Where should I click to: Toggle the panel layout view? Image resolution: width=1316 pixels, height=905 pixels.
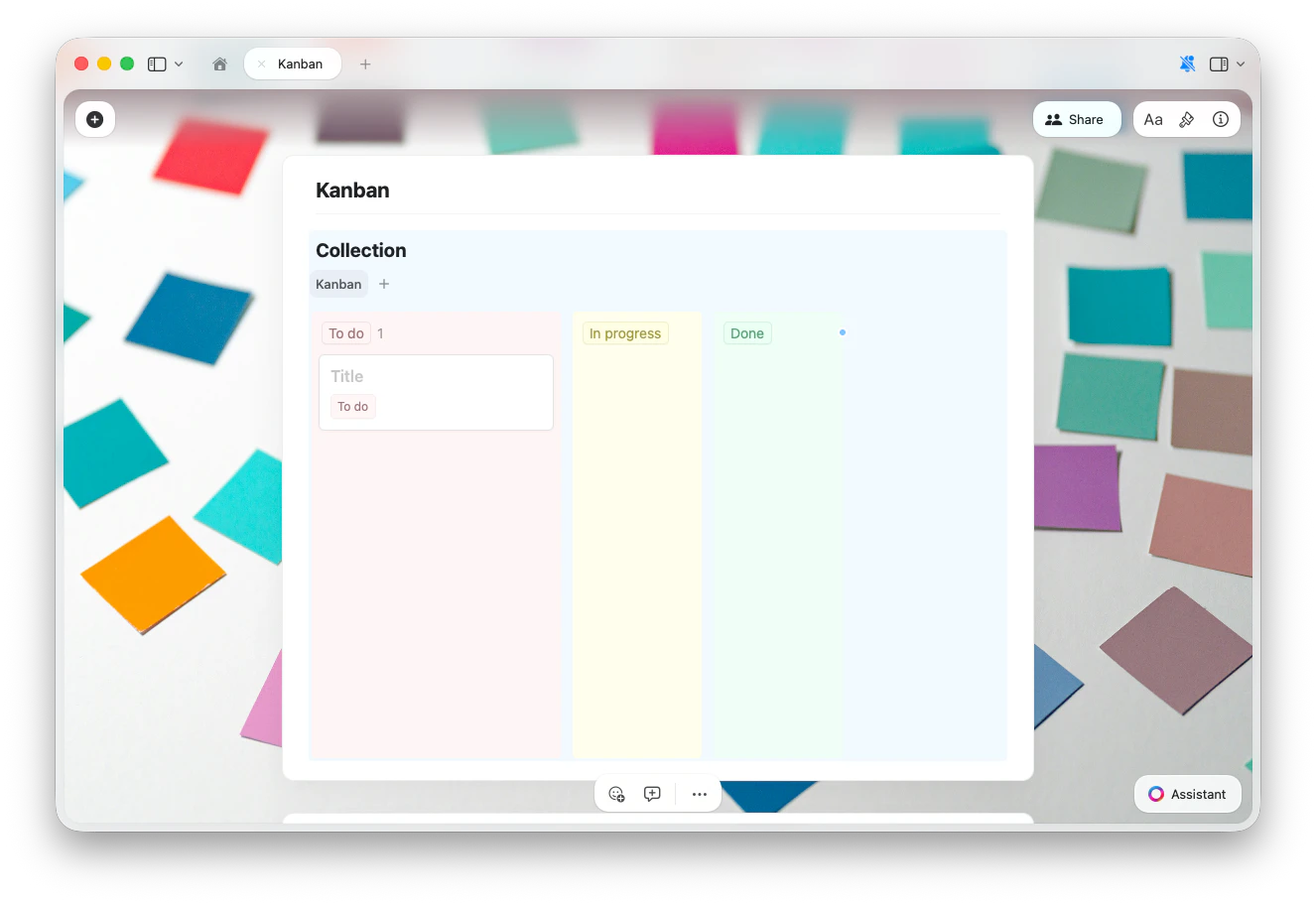1219,64
